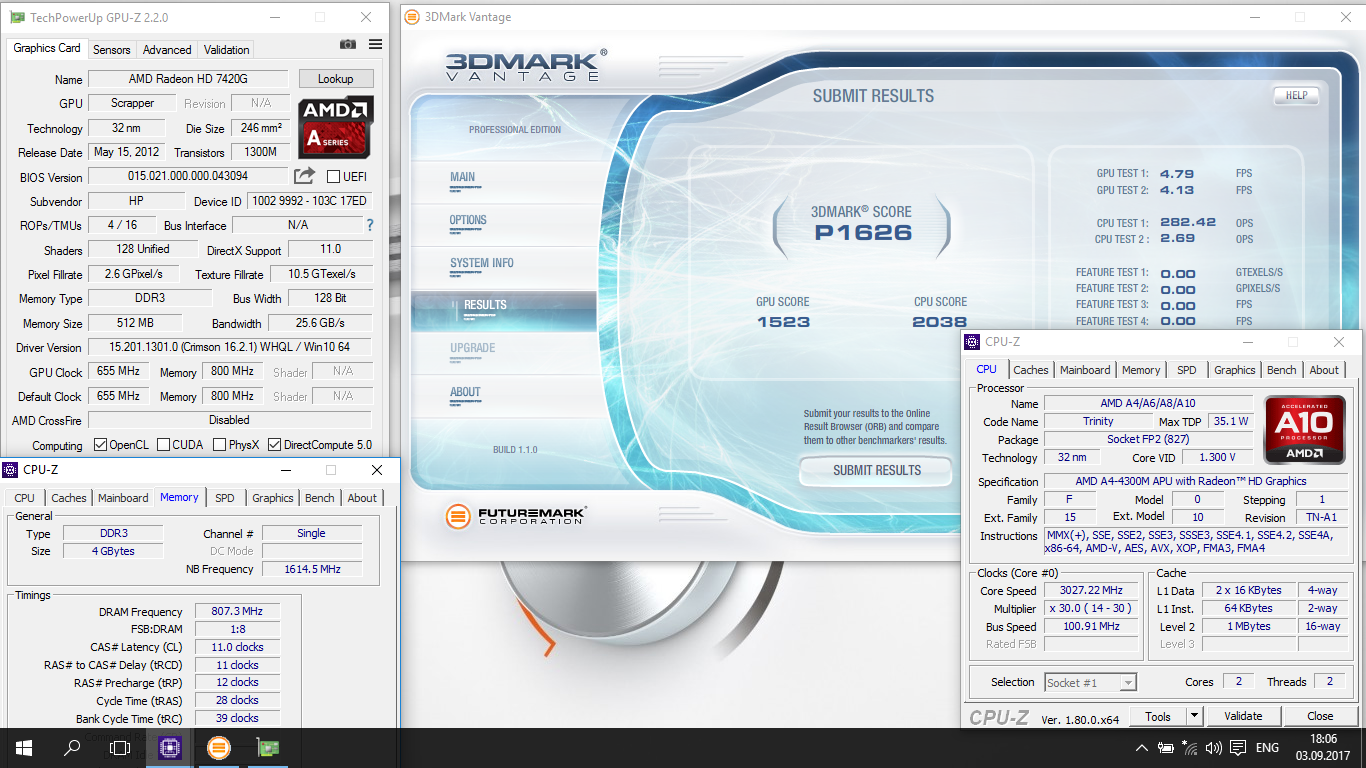
Task: Open SPD tab in CPU-Z memory window
Action: [225, 498]
